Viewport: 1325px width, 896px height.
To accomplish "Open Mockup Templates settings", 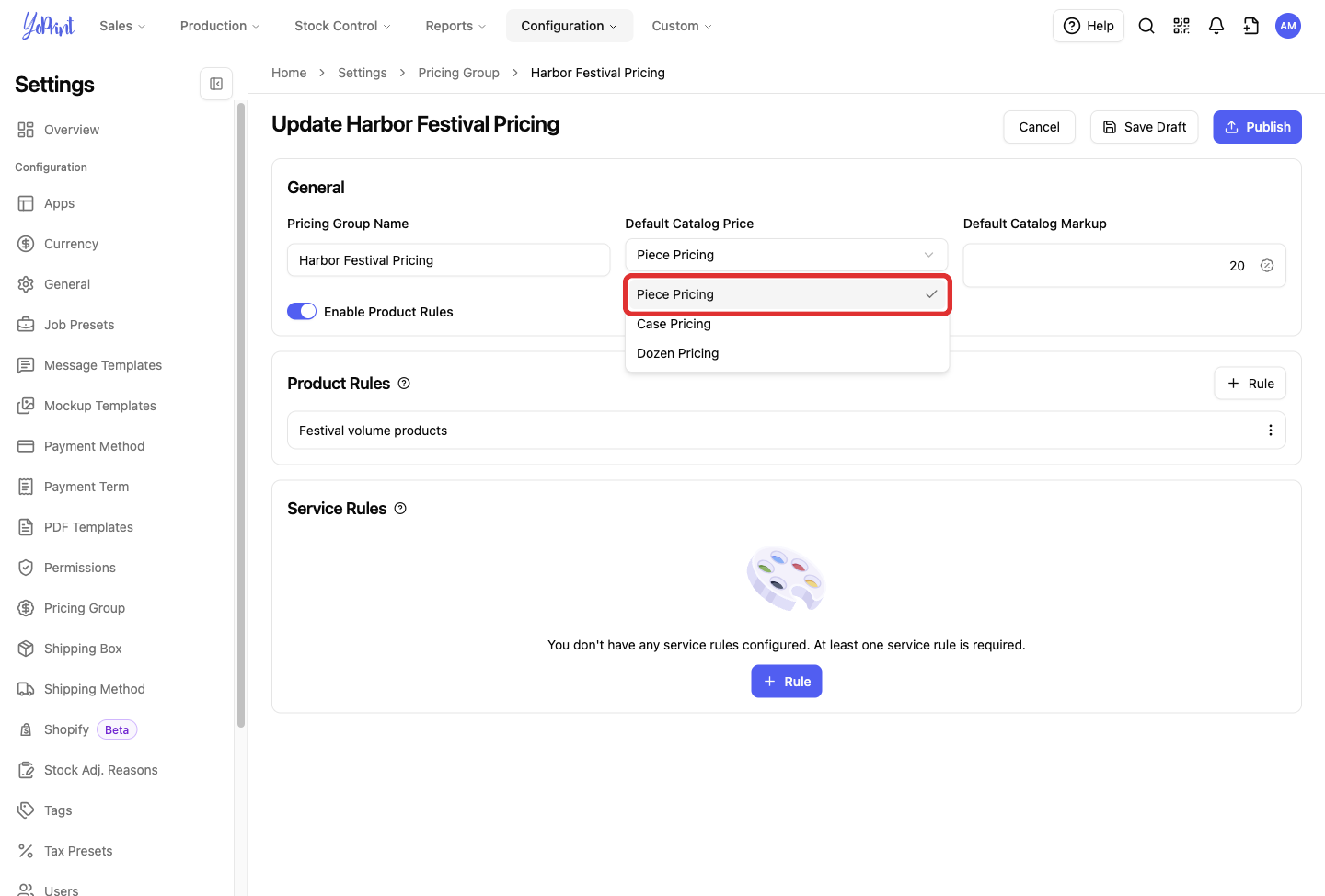I will (100, 406).
